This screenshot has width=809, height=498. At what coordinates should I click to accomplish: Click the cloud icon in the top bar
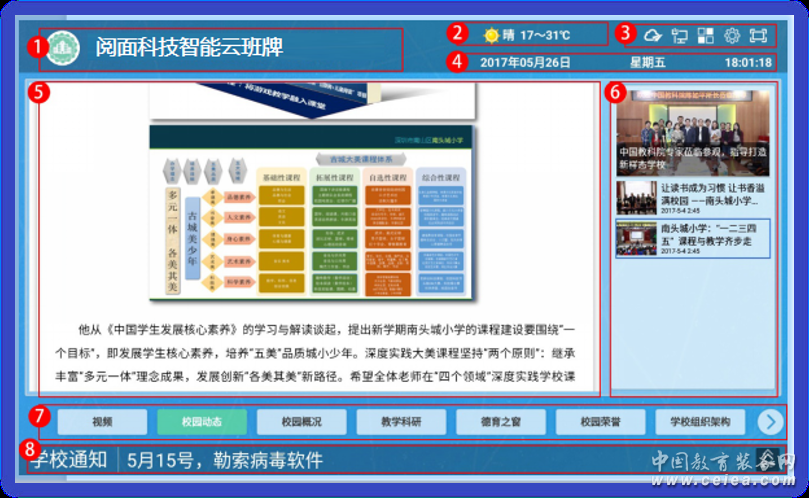653,36
